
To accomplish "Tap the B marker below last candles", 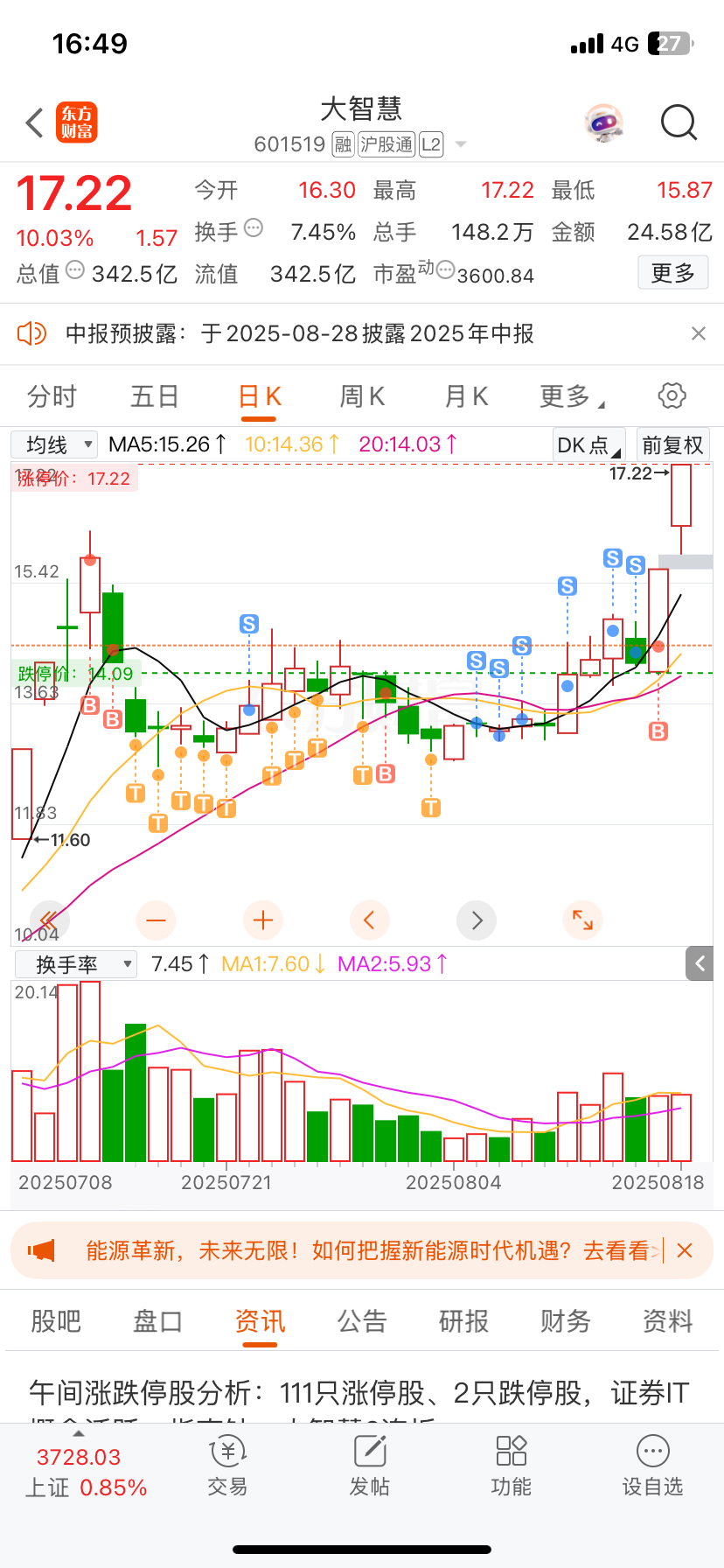I will 658,731.
